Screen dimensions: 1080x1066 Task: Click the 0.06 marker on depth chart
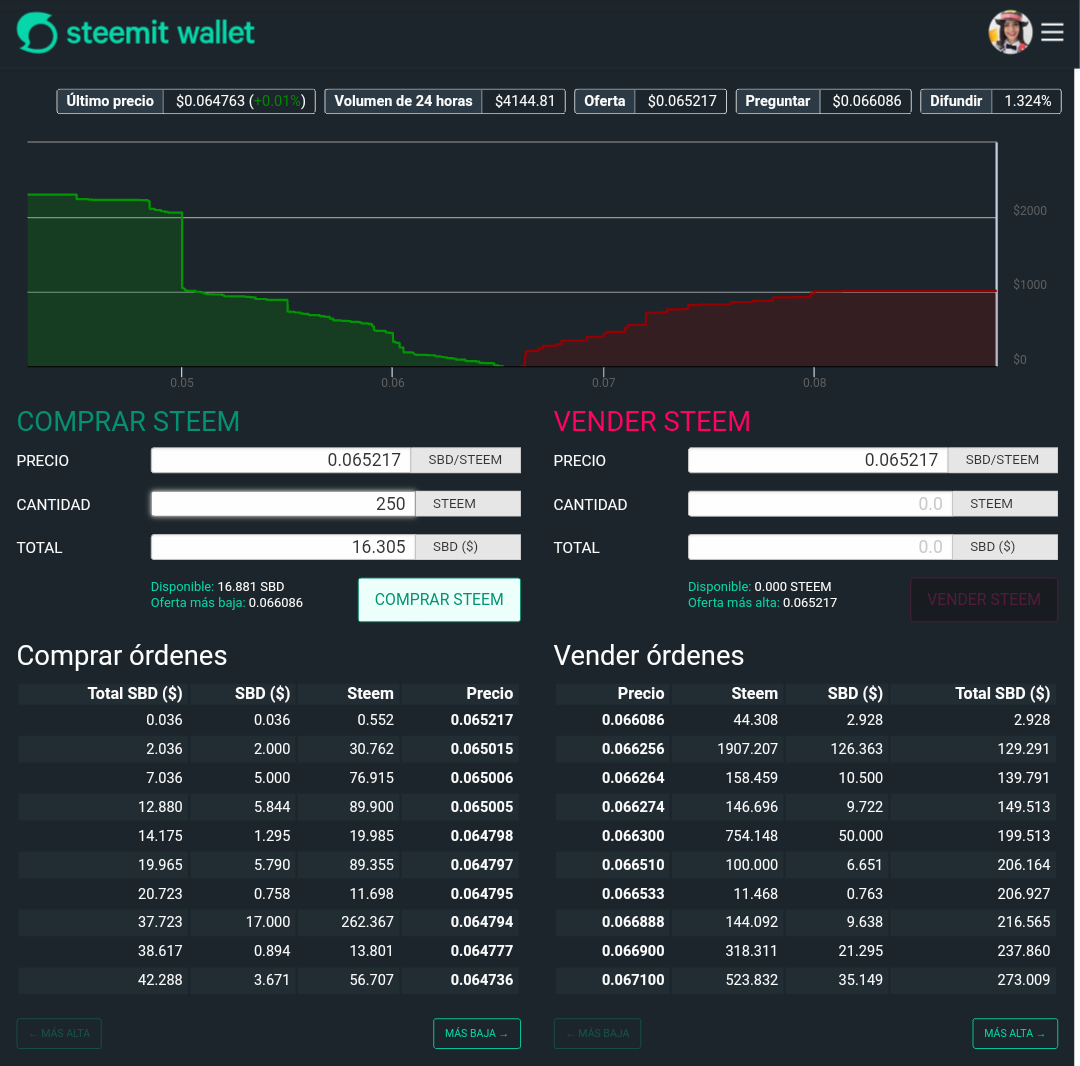(x=393, y=382)
